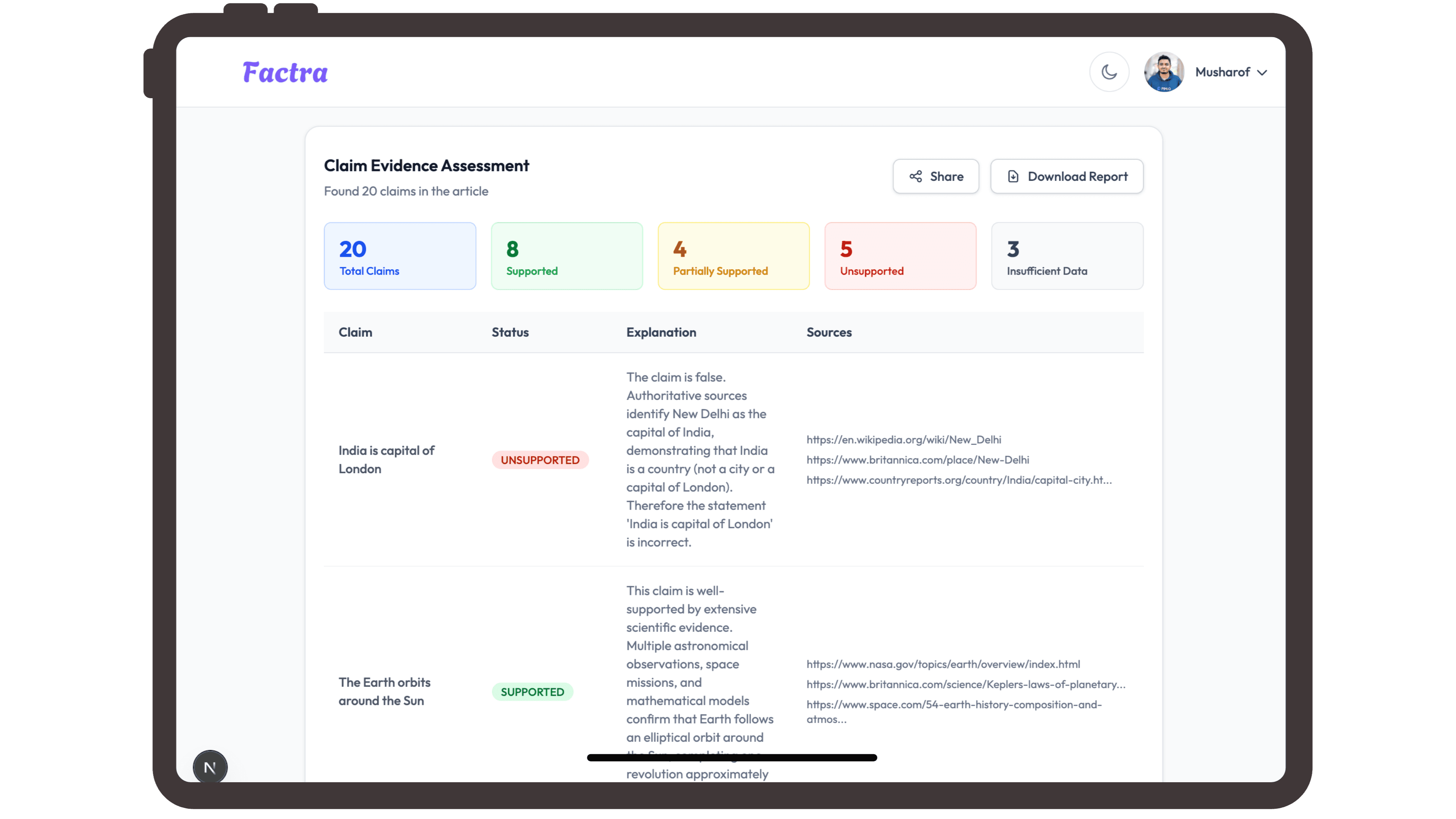The width and height of the screenshot is (1456, 819).
Task: Click the N badge in the bottom corner
Action: pyautogui.click(x=210, y=766)
